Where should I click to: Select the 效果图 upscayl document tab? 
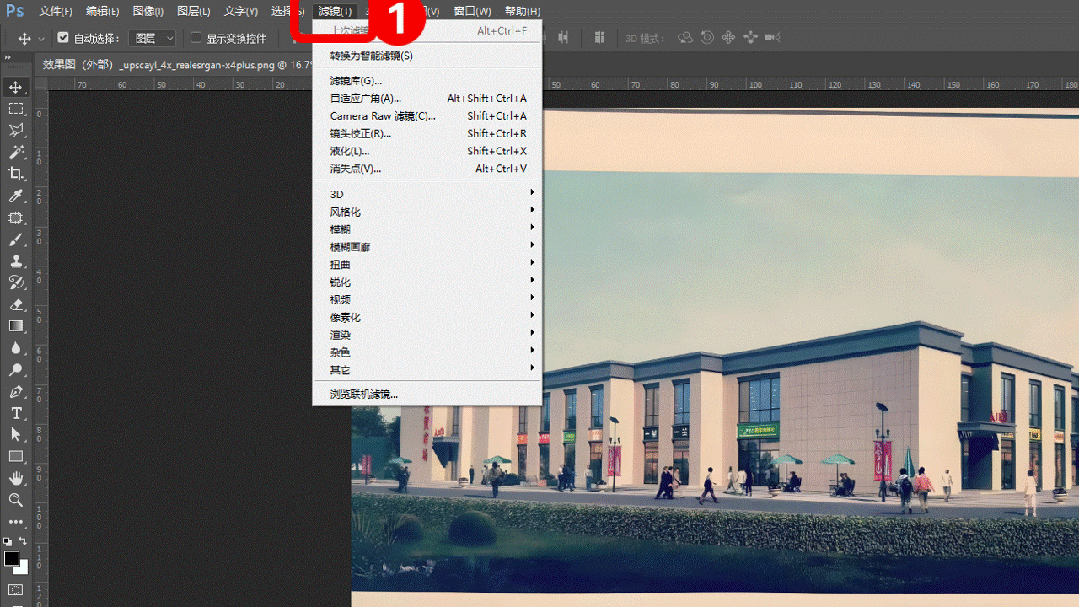pyautogui.click(x=175, y=65)
